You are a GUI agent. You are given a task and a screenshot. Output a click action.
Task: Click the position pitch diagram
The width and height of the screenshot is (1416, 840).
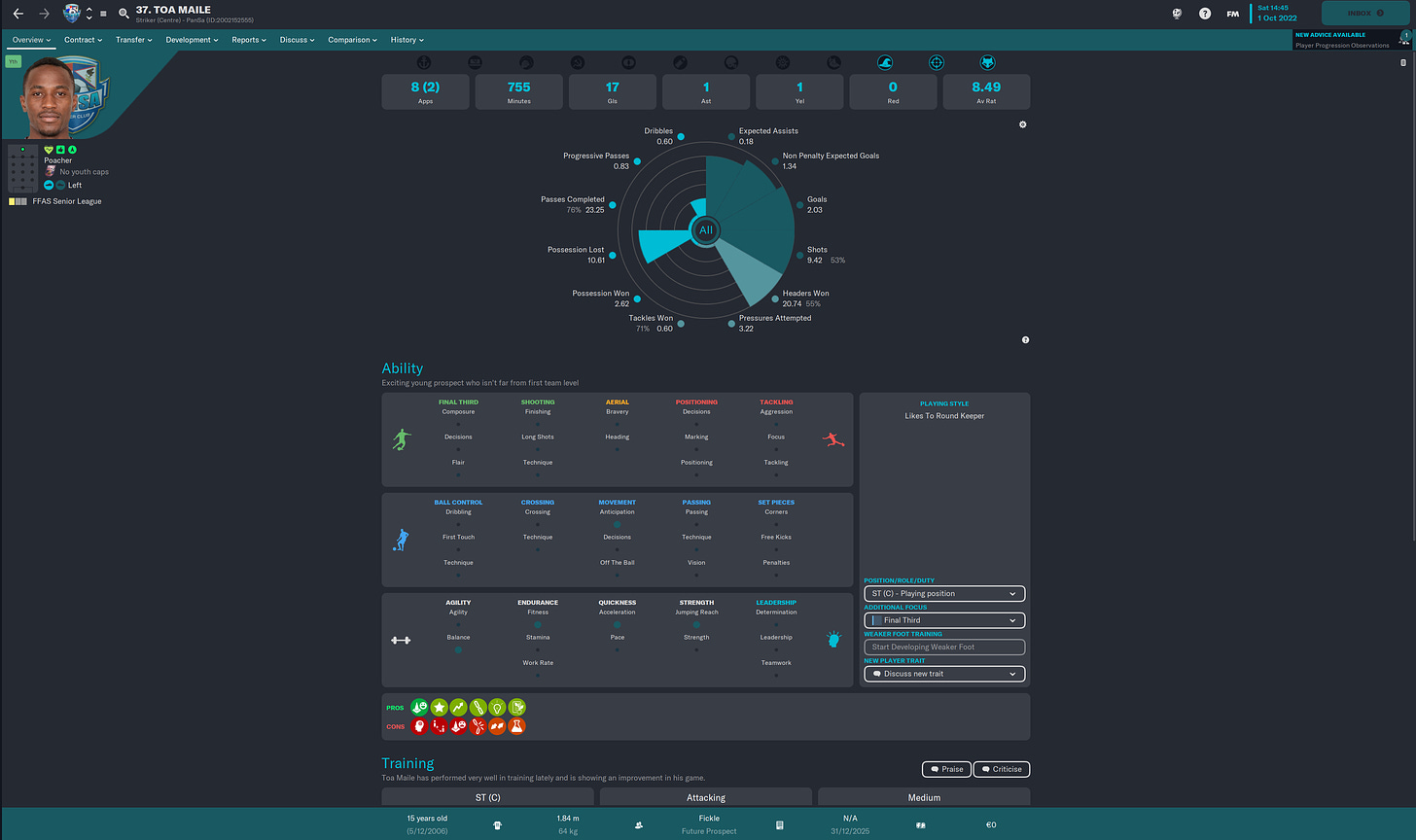23,169
